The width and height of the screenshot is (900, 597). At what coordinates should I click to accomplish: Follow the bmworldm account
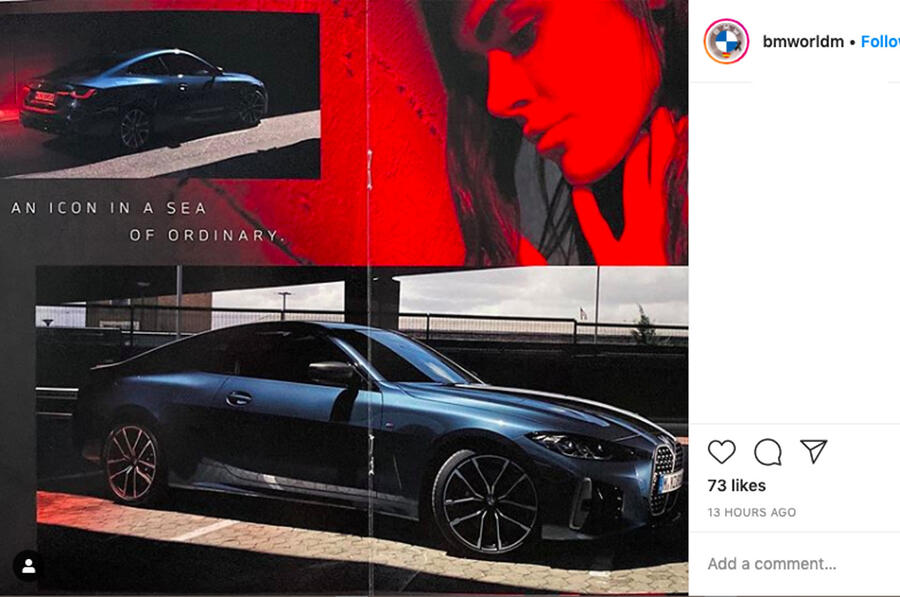880,42
